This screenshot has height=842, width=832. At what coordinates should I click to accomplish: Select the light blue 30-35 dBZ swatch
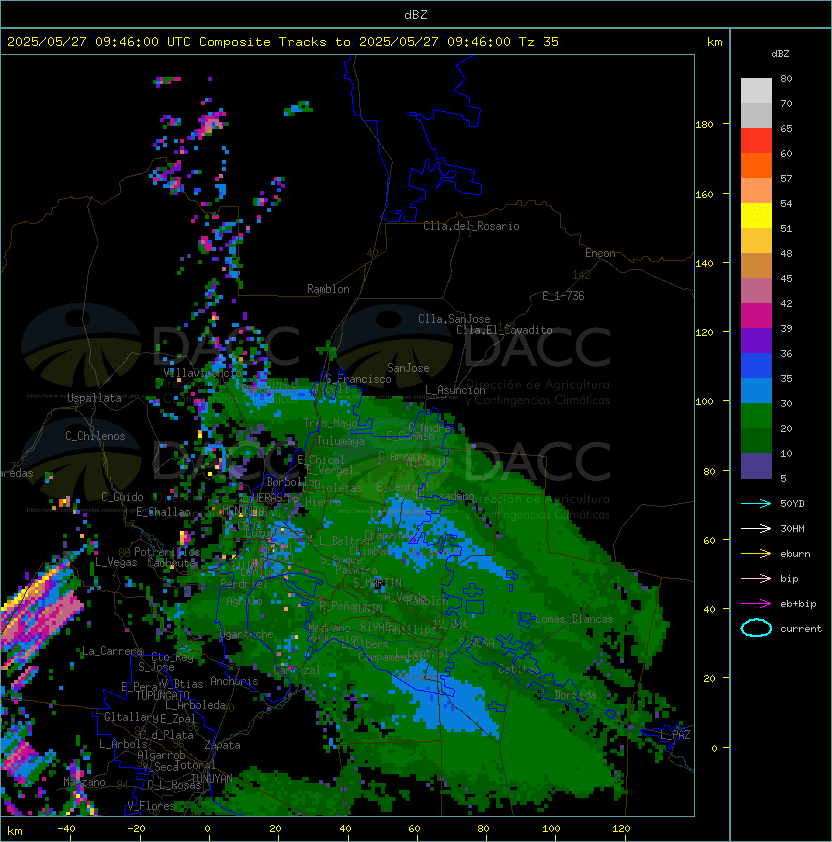(x=756, y=391)
